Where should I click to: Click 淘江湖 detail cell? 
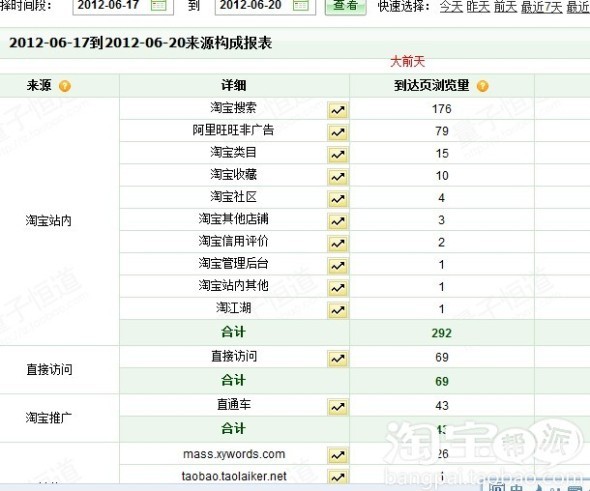pyautogui.click(x=233, y=308)
